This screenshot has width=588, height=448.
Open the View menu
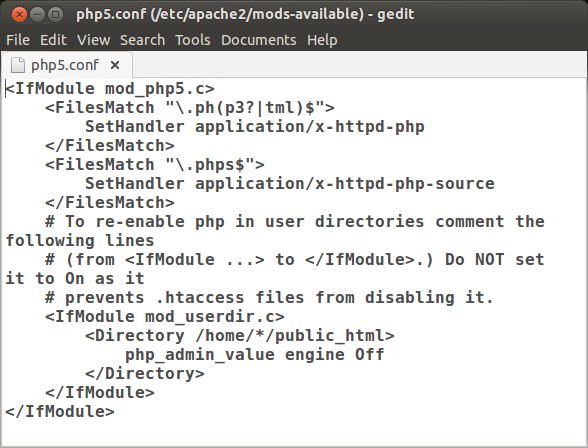pyautogui.click(x=93, y=40)
